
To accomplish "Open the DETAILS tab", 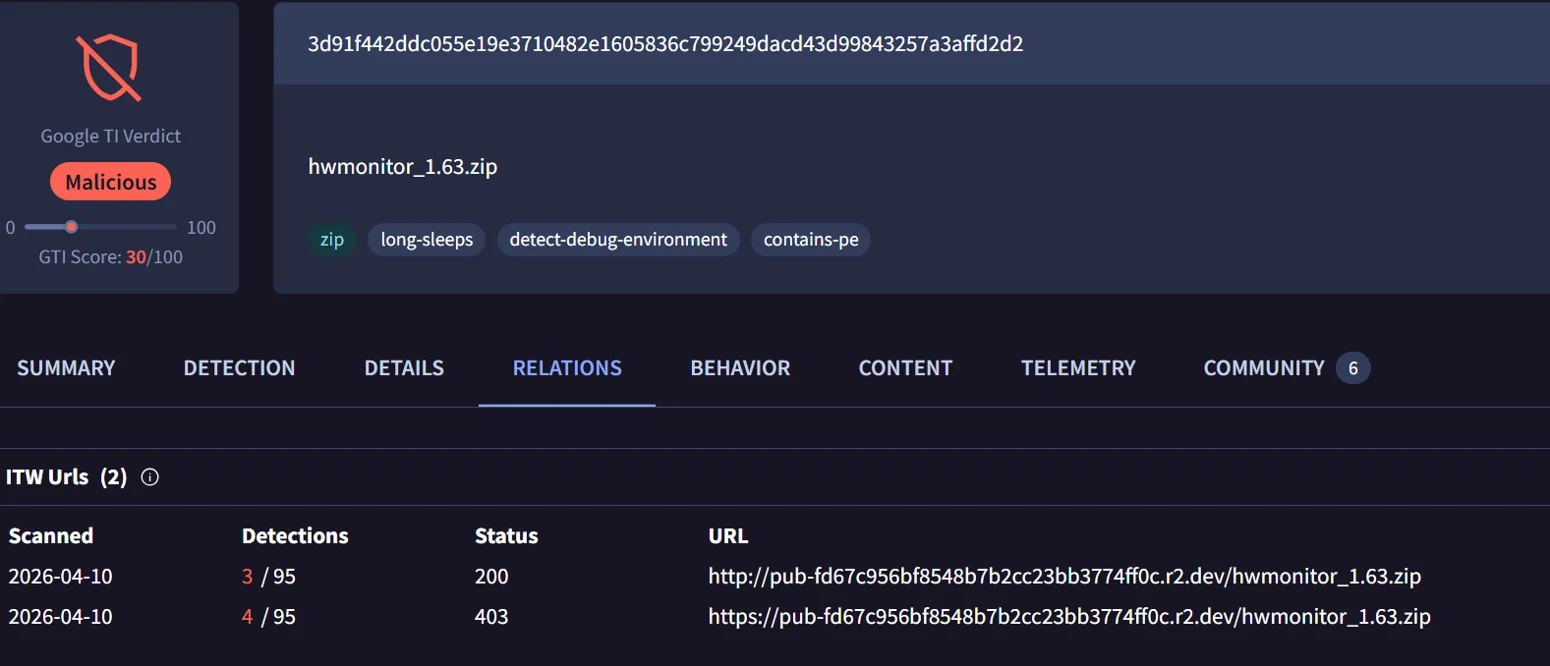I will tap(404, 368).
